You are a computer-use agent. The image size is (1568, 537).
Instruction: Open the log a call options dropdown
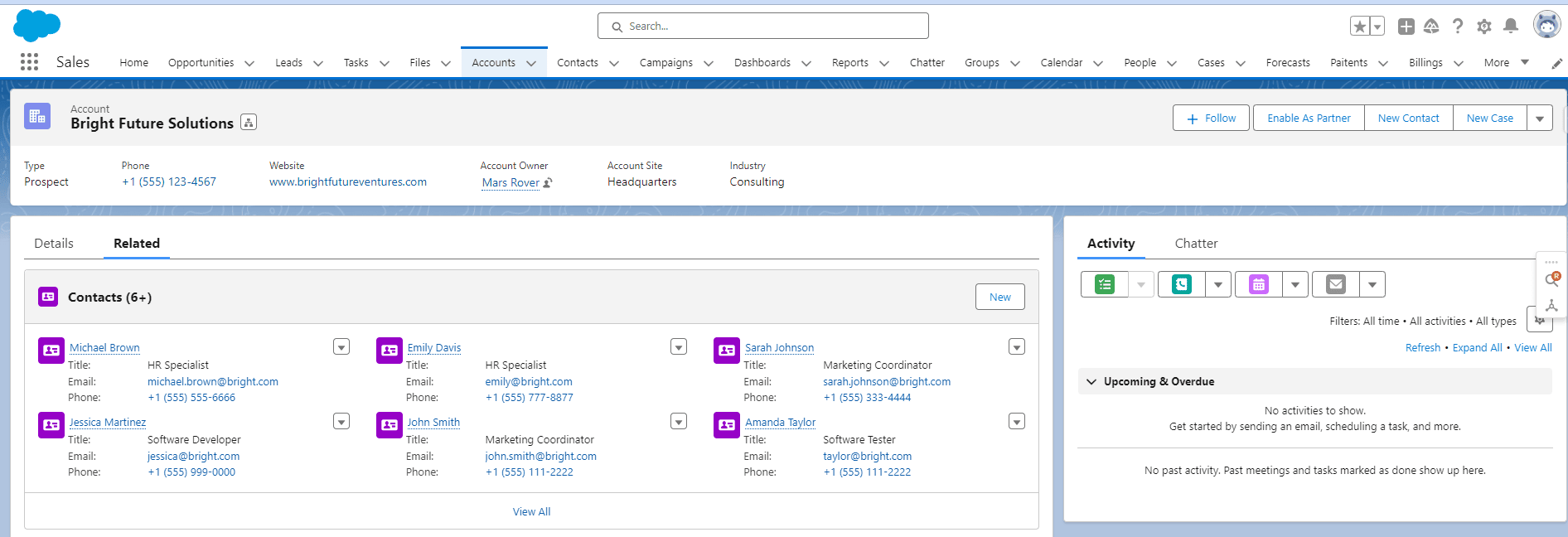coord(1218,284)
